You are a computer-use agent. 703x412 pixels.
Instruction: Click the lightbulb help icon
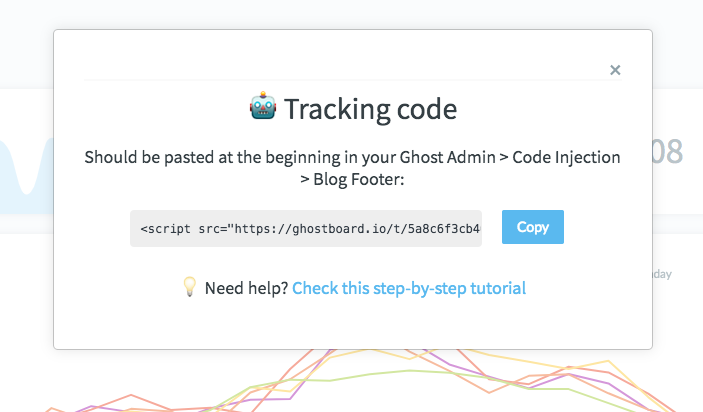pyautogui.click(x=190, y=286)
